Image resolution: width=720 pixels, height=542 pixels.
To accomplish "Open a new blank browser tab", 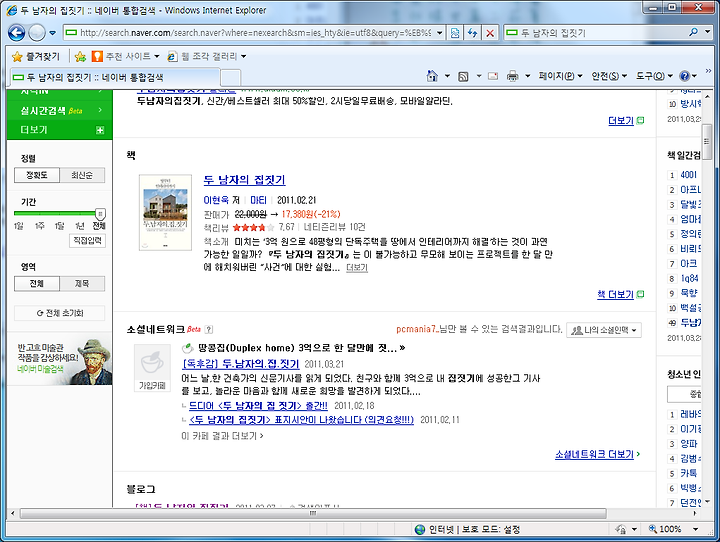I will [x=231, y=78].
